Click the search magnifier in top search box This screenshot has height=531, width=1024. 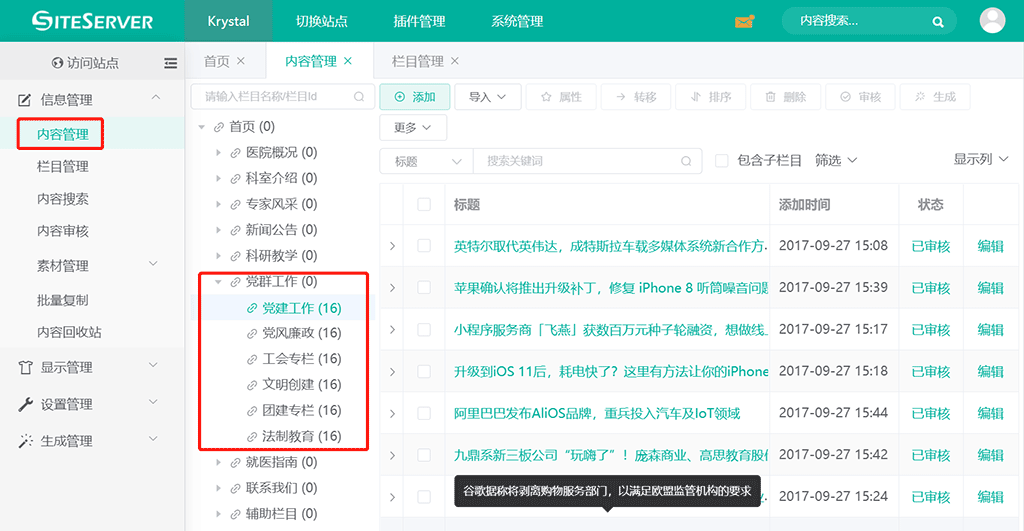click(x=938, y=21)
